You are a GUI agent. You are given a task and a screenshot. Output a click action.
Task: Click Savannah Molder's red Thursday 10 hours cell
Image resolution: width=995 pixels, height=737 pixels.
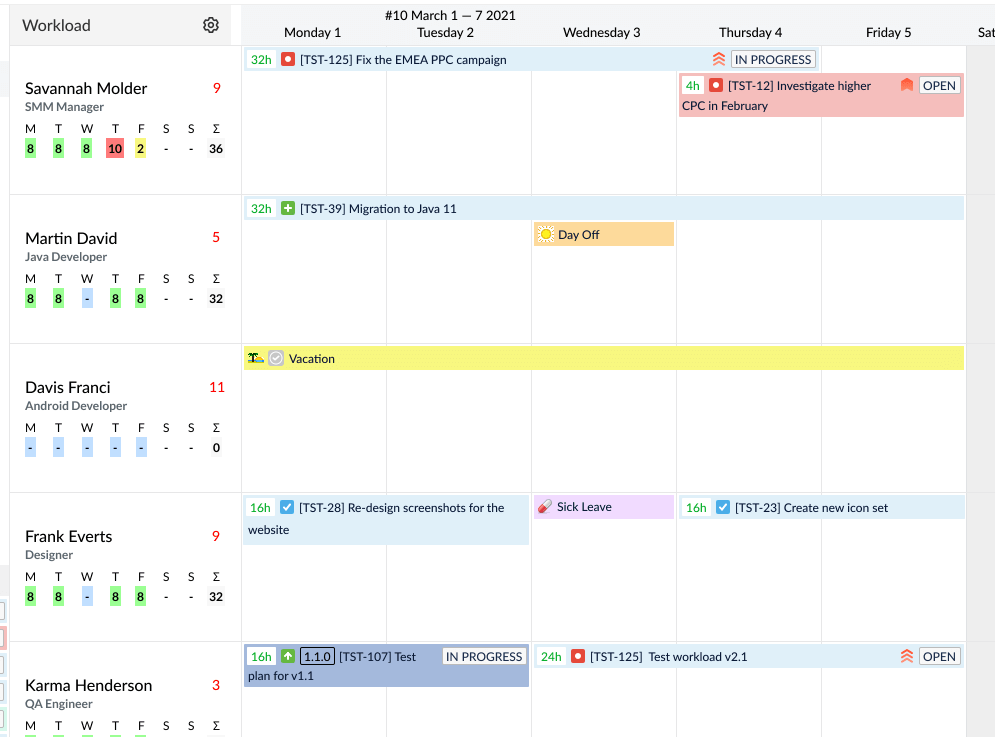[x=115, y=149]
